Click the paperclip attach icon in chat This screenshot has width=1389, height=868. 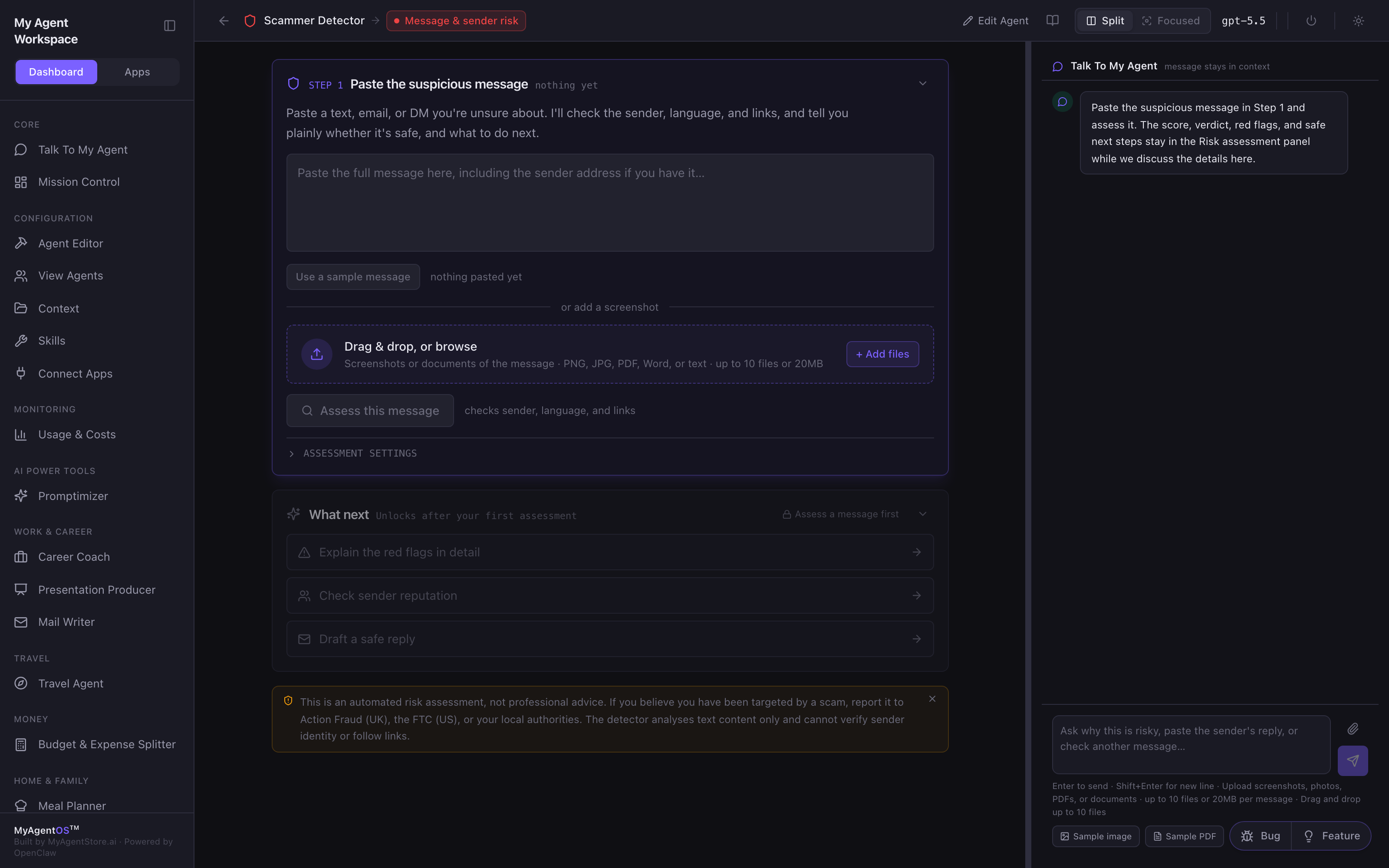[1353, 729]
